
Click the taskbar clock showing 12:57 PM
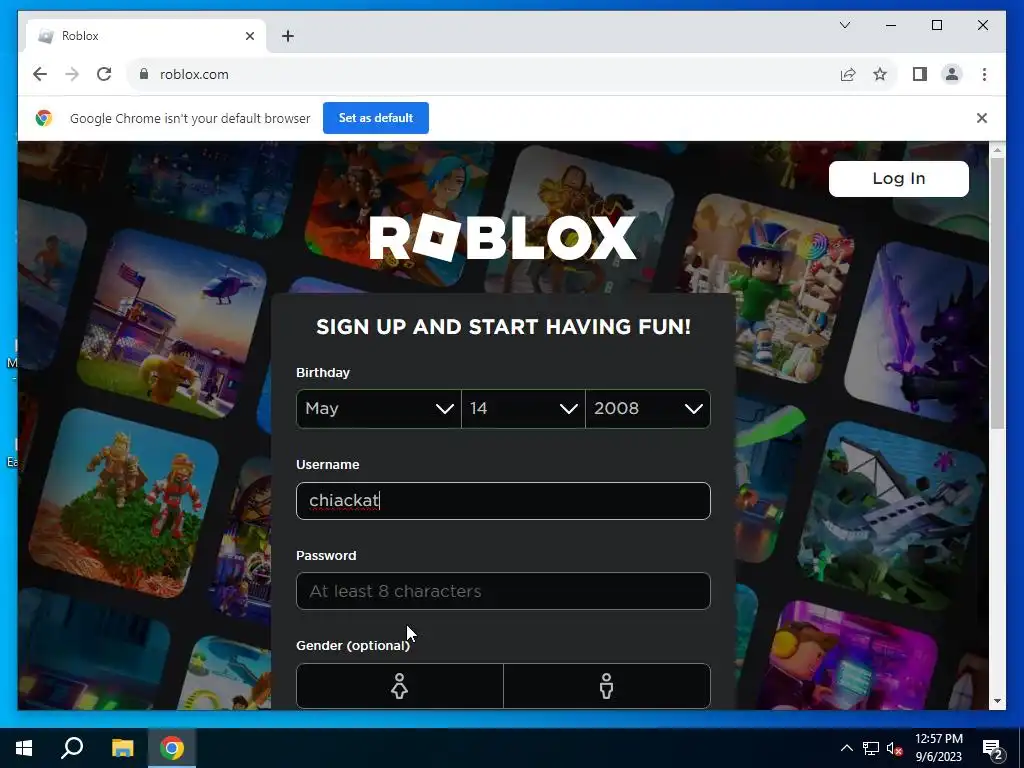(938, 748)
